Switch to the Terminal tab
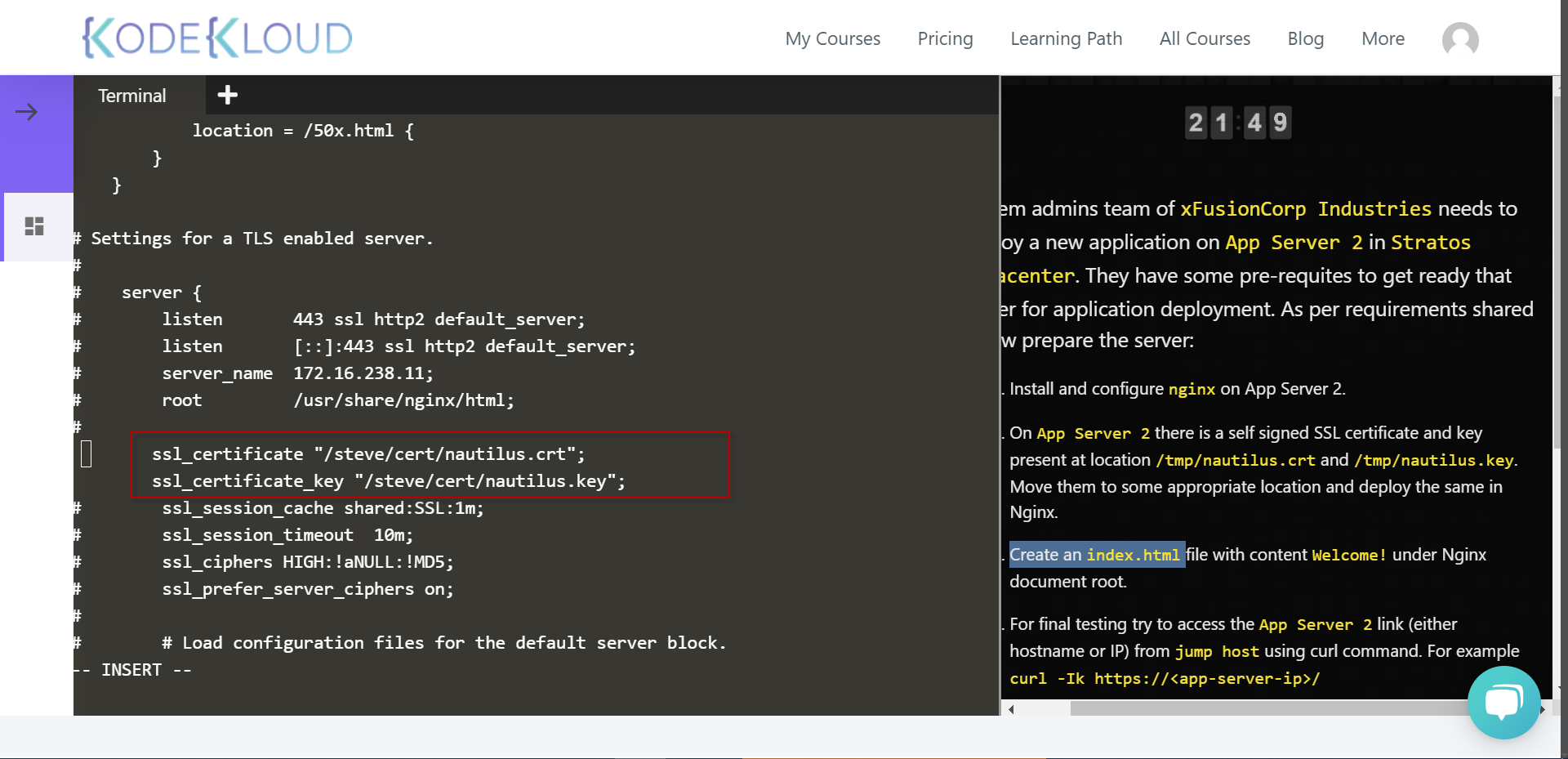 pos(132,96)
